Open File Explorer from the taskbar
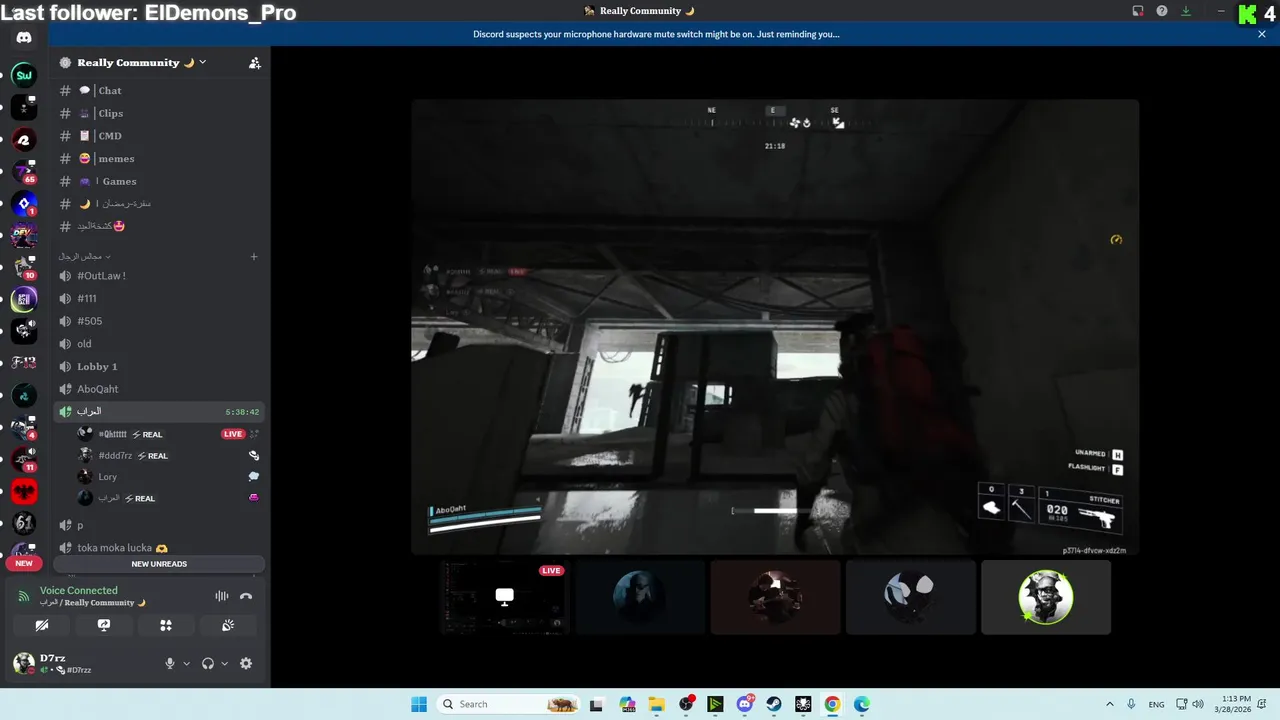 coord(657,704)
